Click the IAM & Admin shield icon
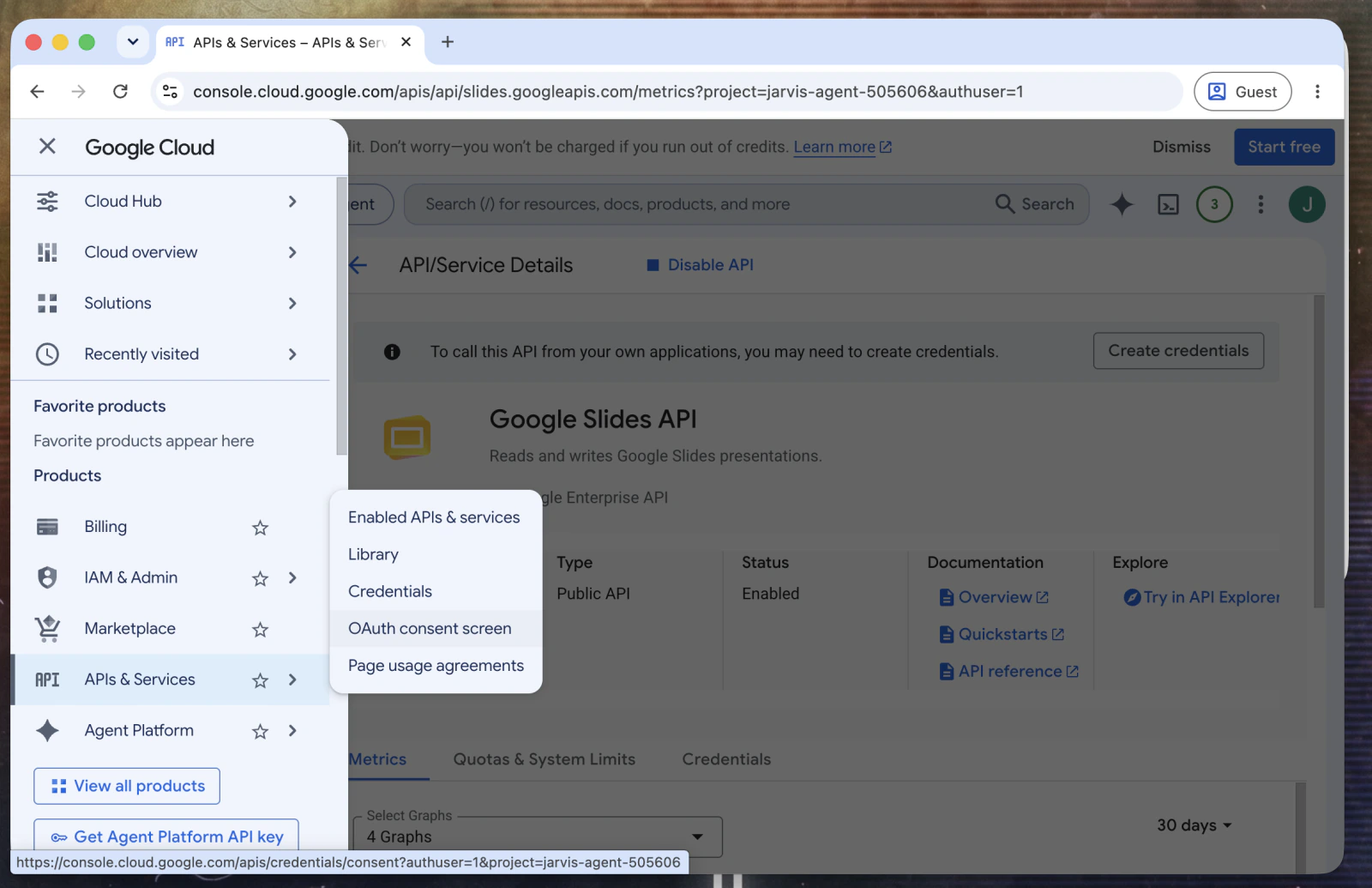Viewport: 1372px width, 888px height. click(47, 577)
